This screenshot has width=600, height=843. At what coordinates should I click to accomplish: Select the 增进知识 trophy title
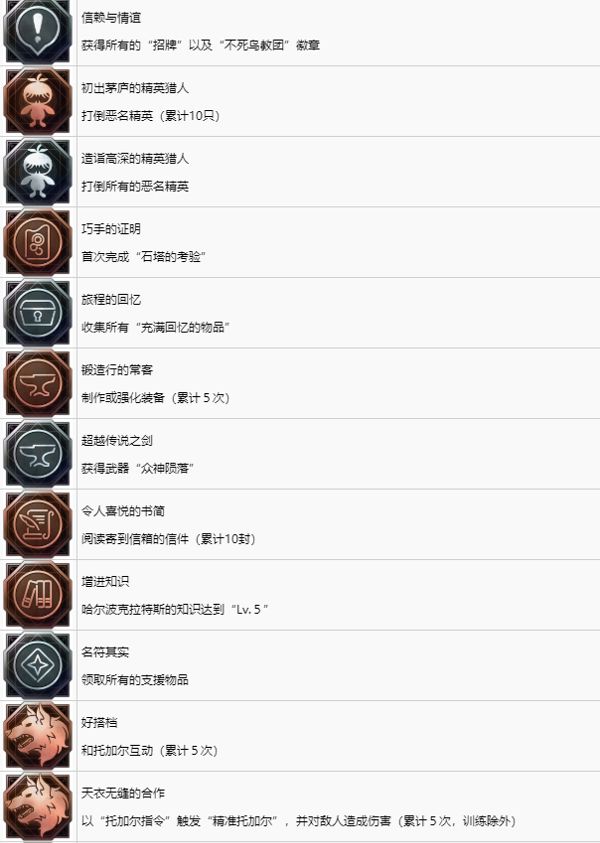click(105, 582)
